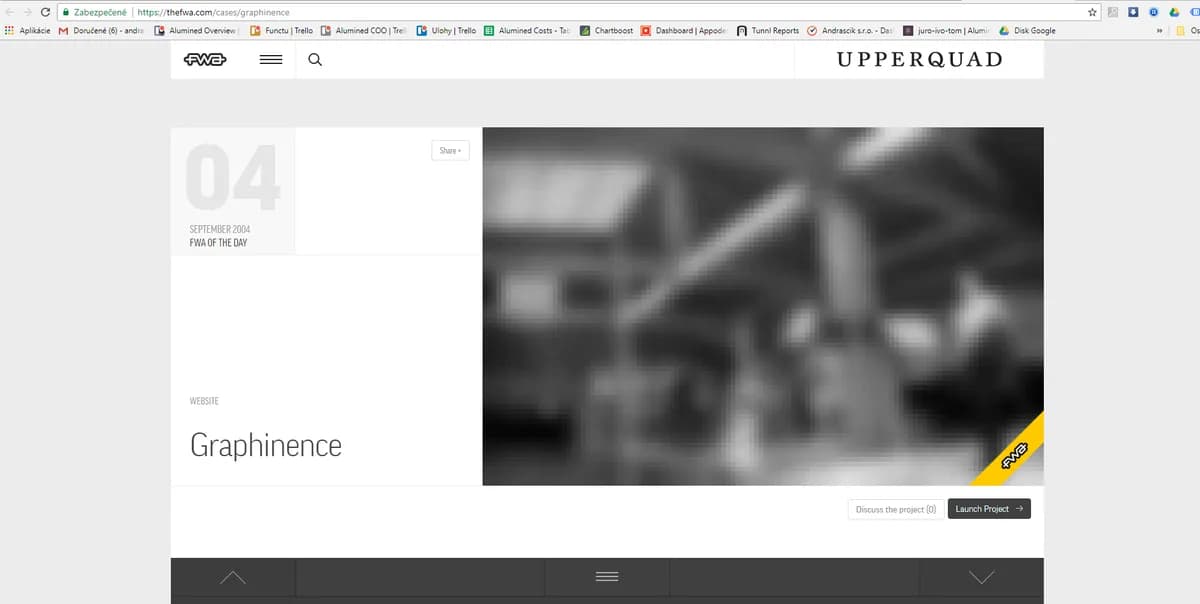
Task: Open Tunnl Reports bookmark
Action: pyautogui.click(x=768, y=31)
